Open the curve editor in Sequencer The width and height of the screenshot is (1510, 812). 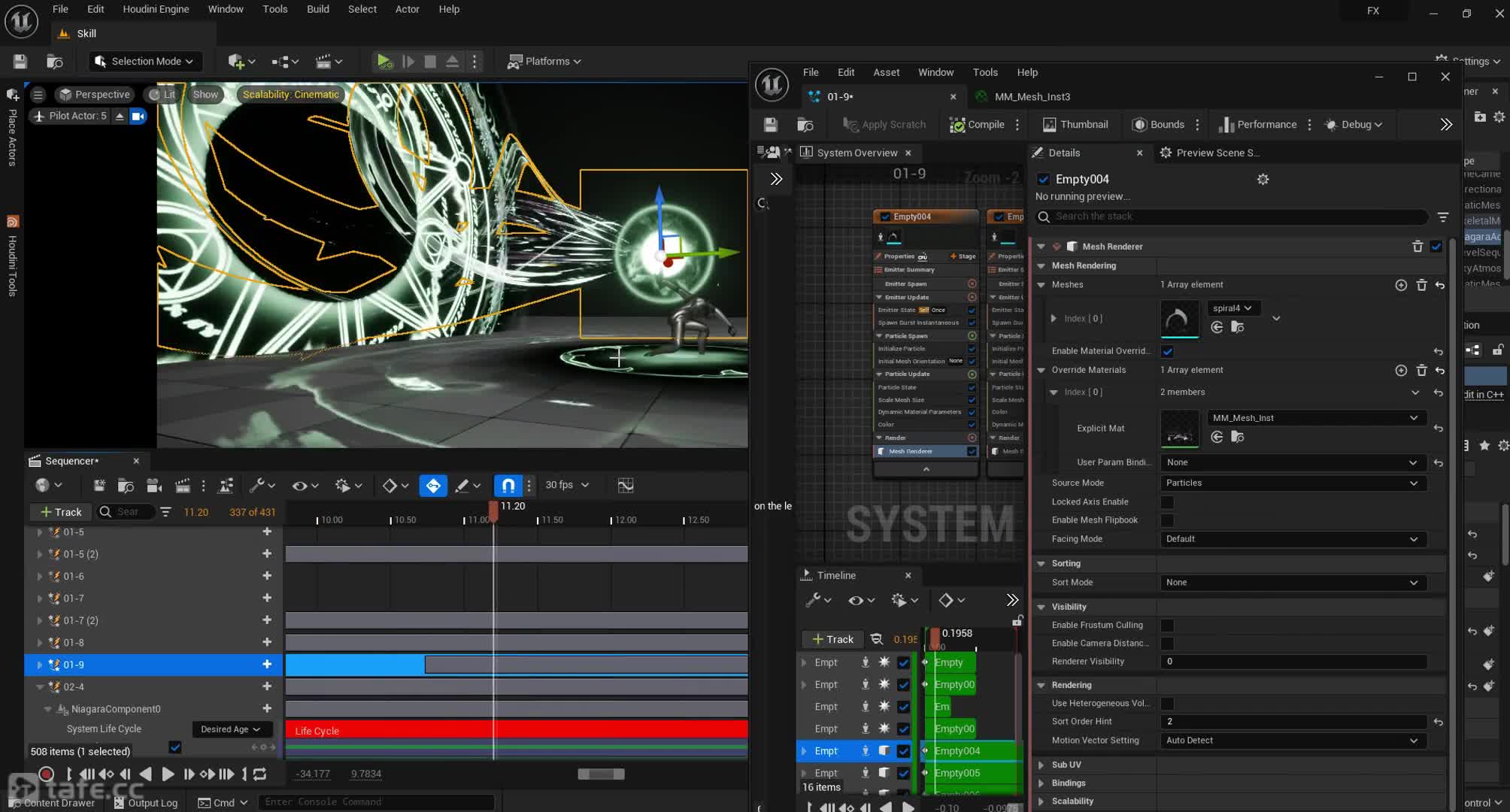(625, 486)
